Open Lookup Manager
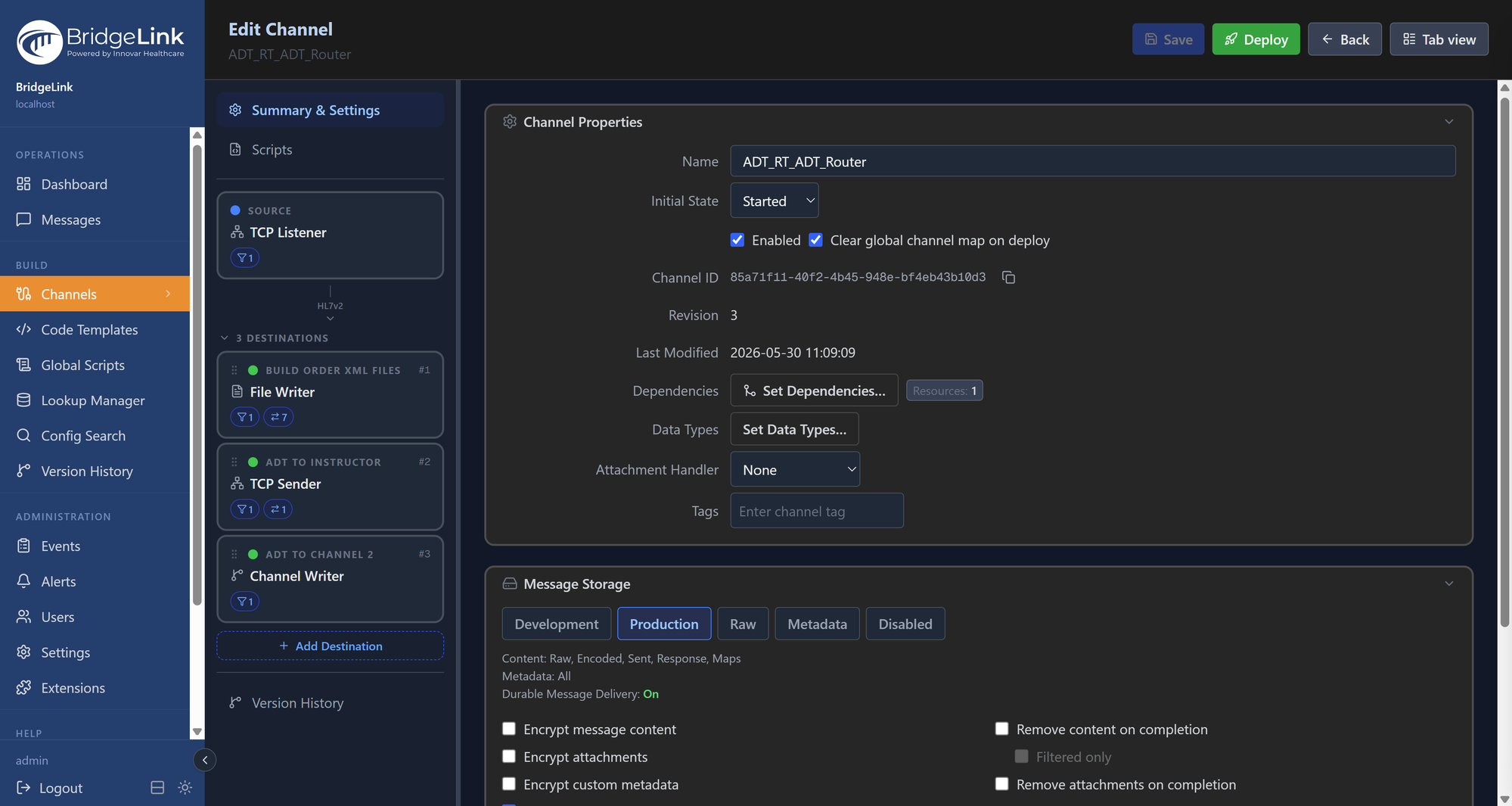The height and width of the screenshot is (806, 1512). [x=95, y=400]
